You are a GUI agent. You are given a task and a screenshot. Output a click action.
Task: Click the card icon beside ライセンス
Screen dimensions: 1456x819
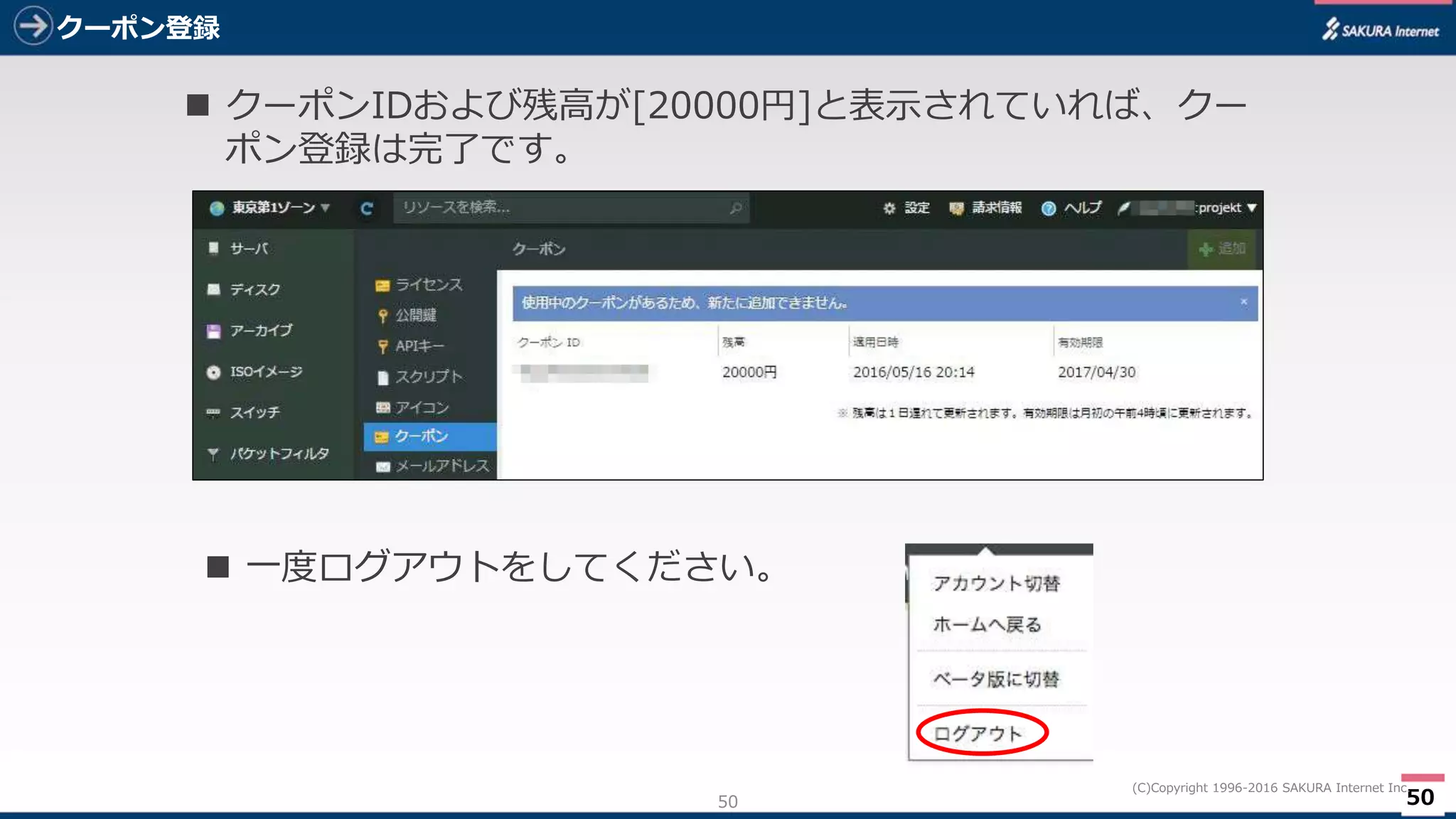[x=382, y=286]
